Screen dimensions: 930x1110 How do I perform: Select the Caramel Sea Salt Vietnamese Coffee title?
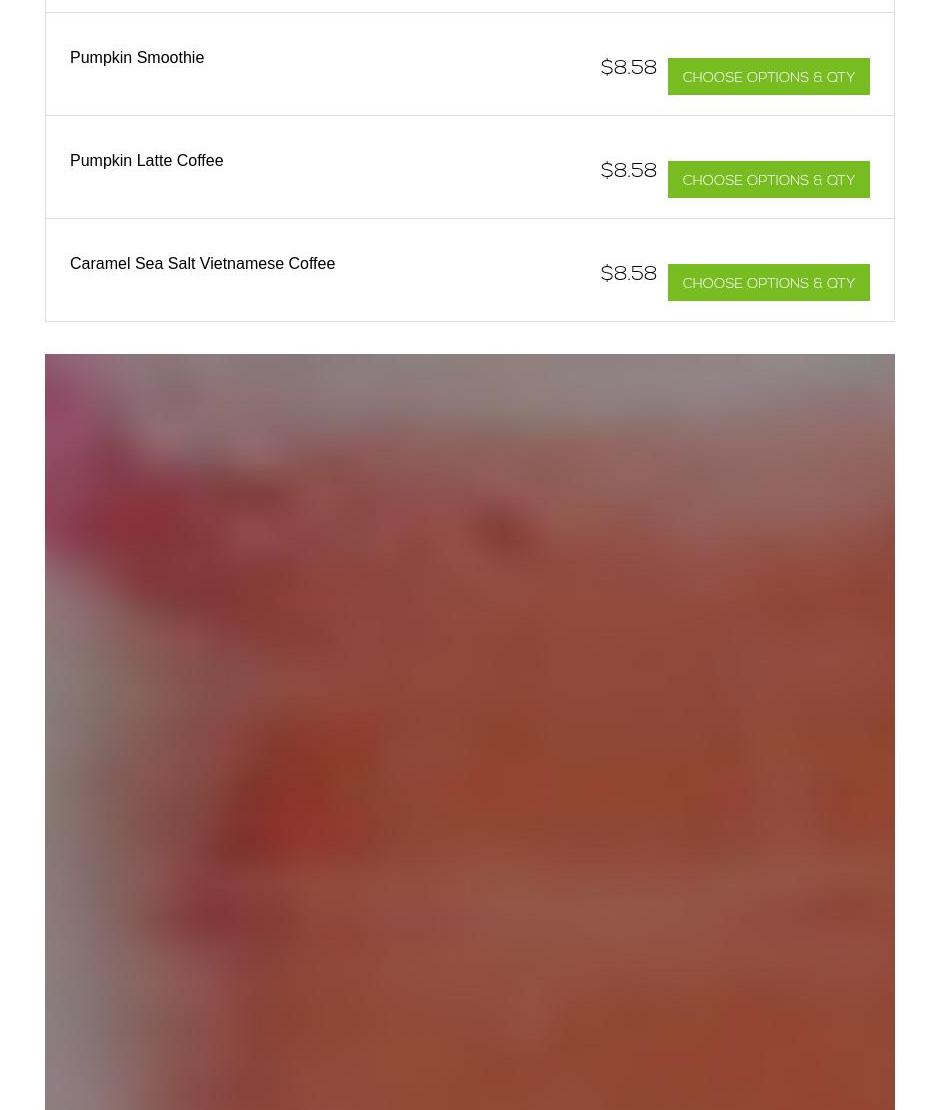point(202,263)
